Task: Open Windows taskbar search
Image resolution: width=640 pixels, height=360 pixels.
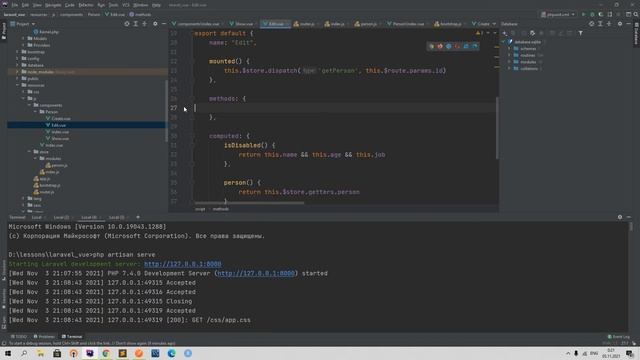Action: [x=24, y=353]
